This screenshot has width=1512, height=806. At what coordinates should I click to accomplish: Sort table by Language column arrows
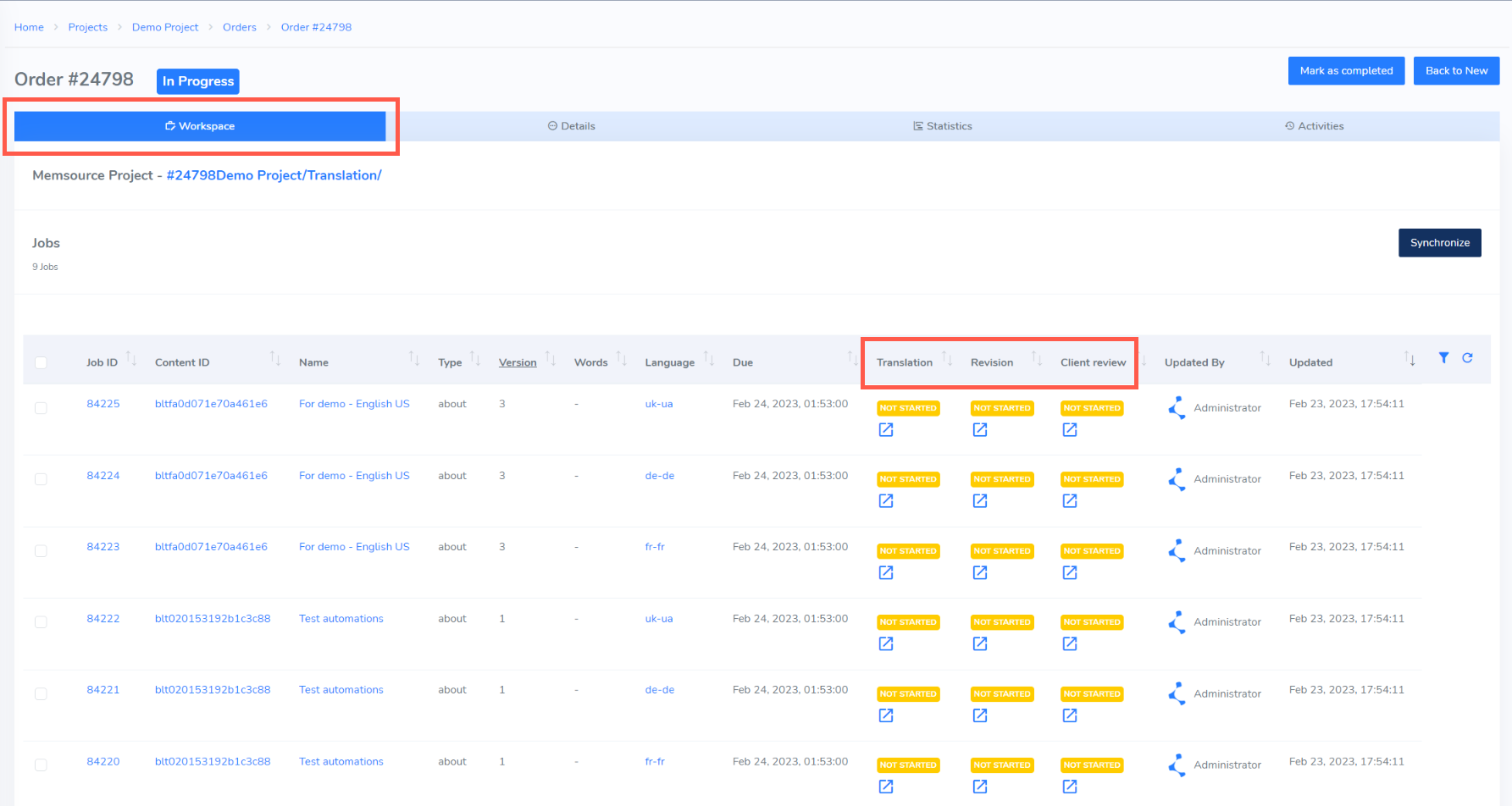click(709, 358)
